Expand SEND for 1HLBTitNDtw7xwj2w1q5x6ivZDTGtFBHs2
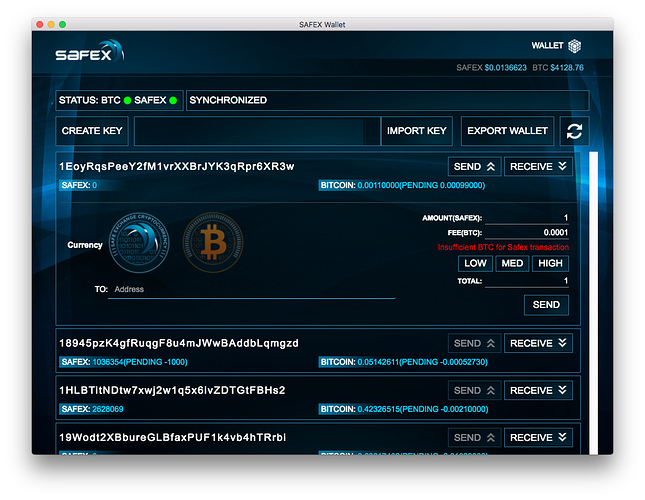 (x=474, y=390)
